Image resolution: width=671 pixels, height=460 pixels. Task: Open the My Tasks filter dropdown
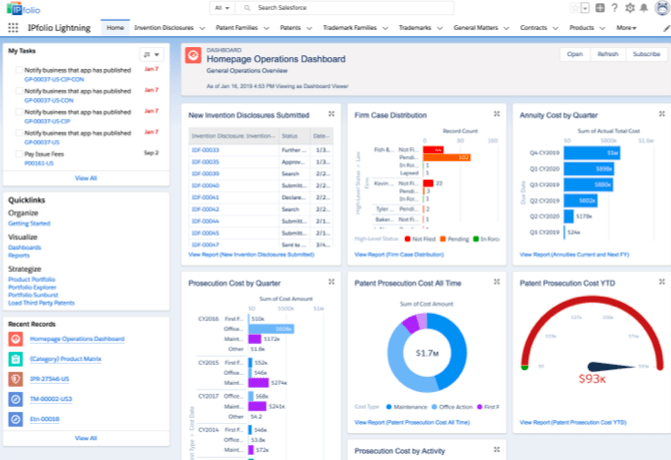(151, 54)
